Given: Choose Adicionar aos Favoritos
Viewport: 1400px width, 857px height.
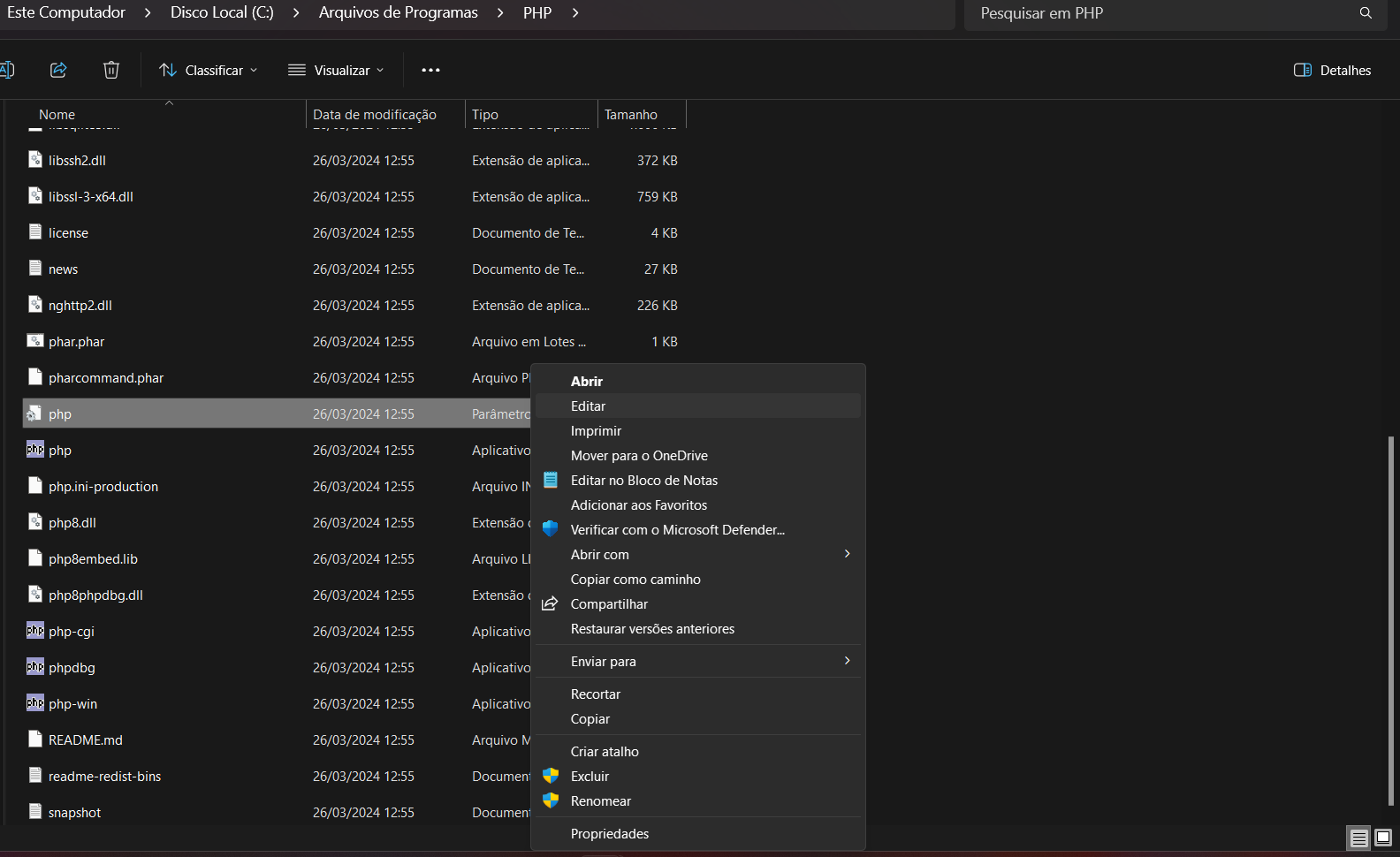Looking at the screenshot, I should [x=698, y=504].
